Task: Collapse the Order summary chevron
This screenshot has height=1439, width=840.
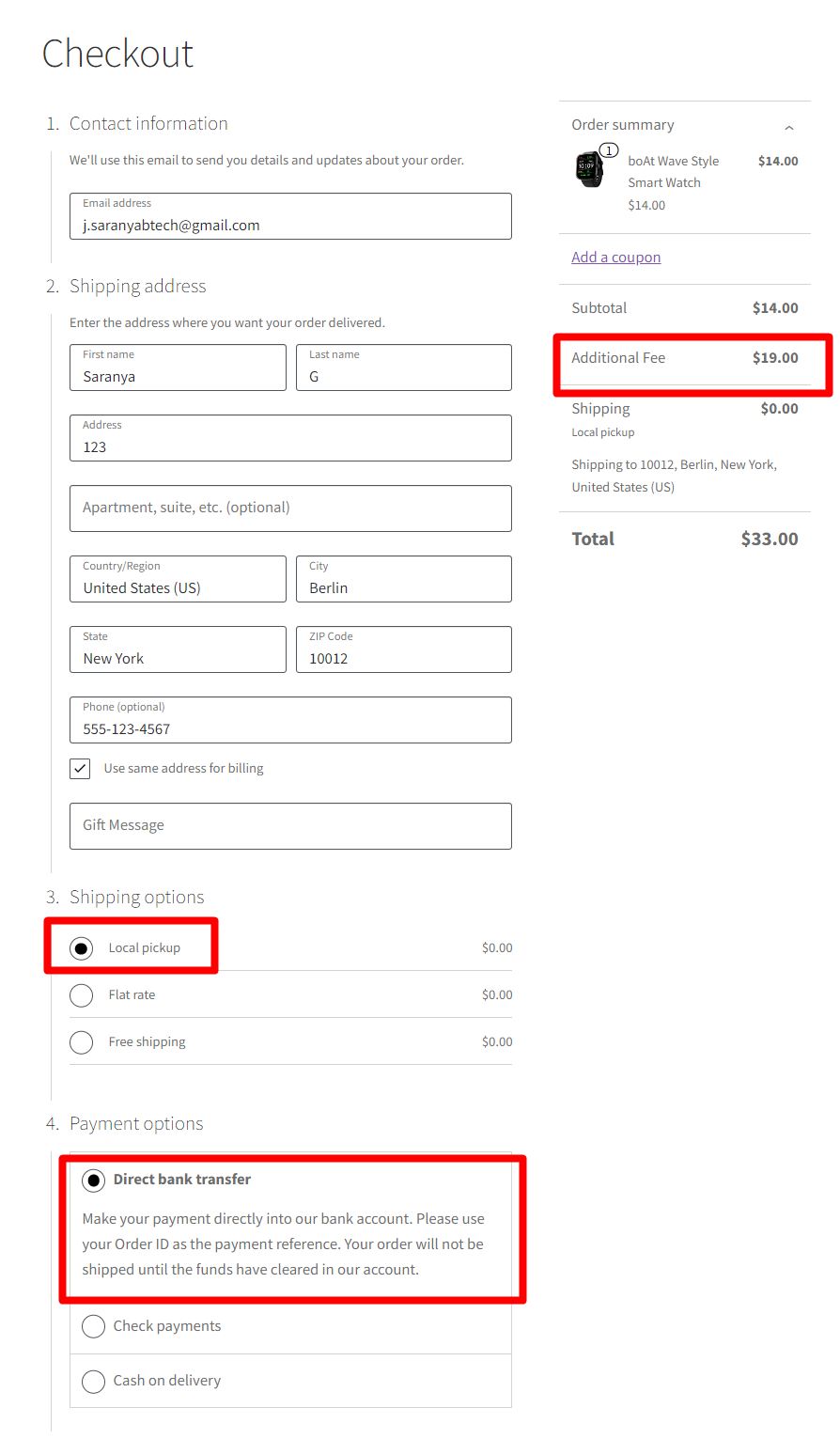Action: [789, 127]
